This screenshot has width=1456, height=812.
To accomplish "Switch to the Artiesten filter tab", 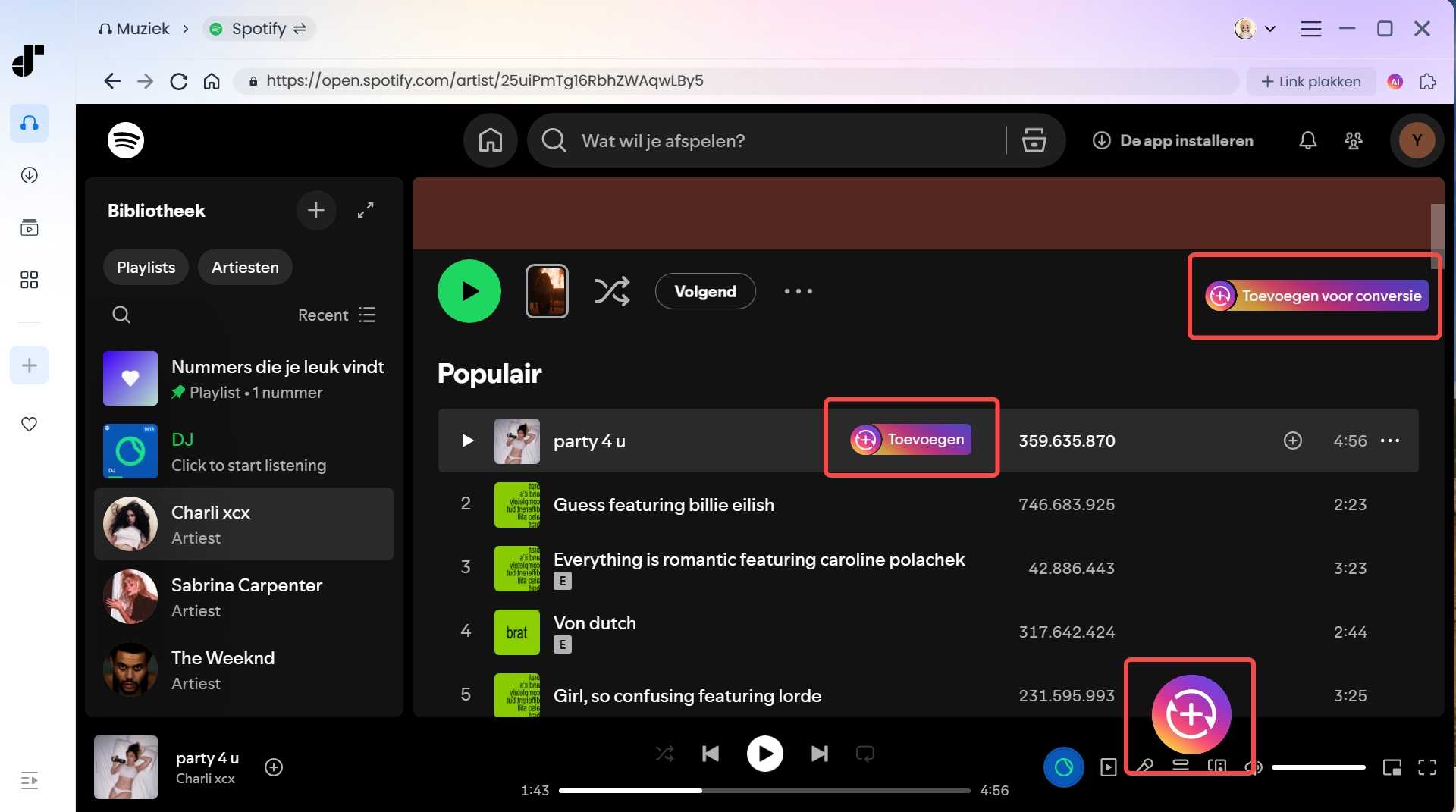I will 244,267.
